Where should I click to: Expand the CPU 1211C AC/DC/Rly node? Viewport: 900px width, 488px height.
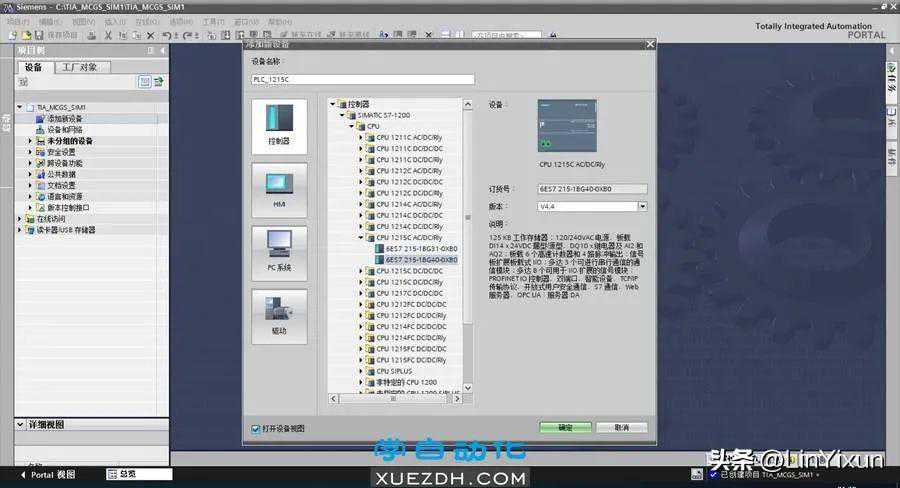point(362,138)
